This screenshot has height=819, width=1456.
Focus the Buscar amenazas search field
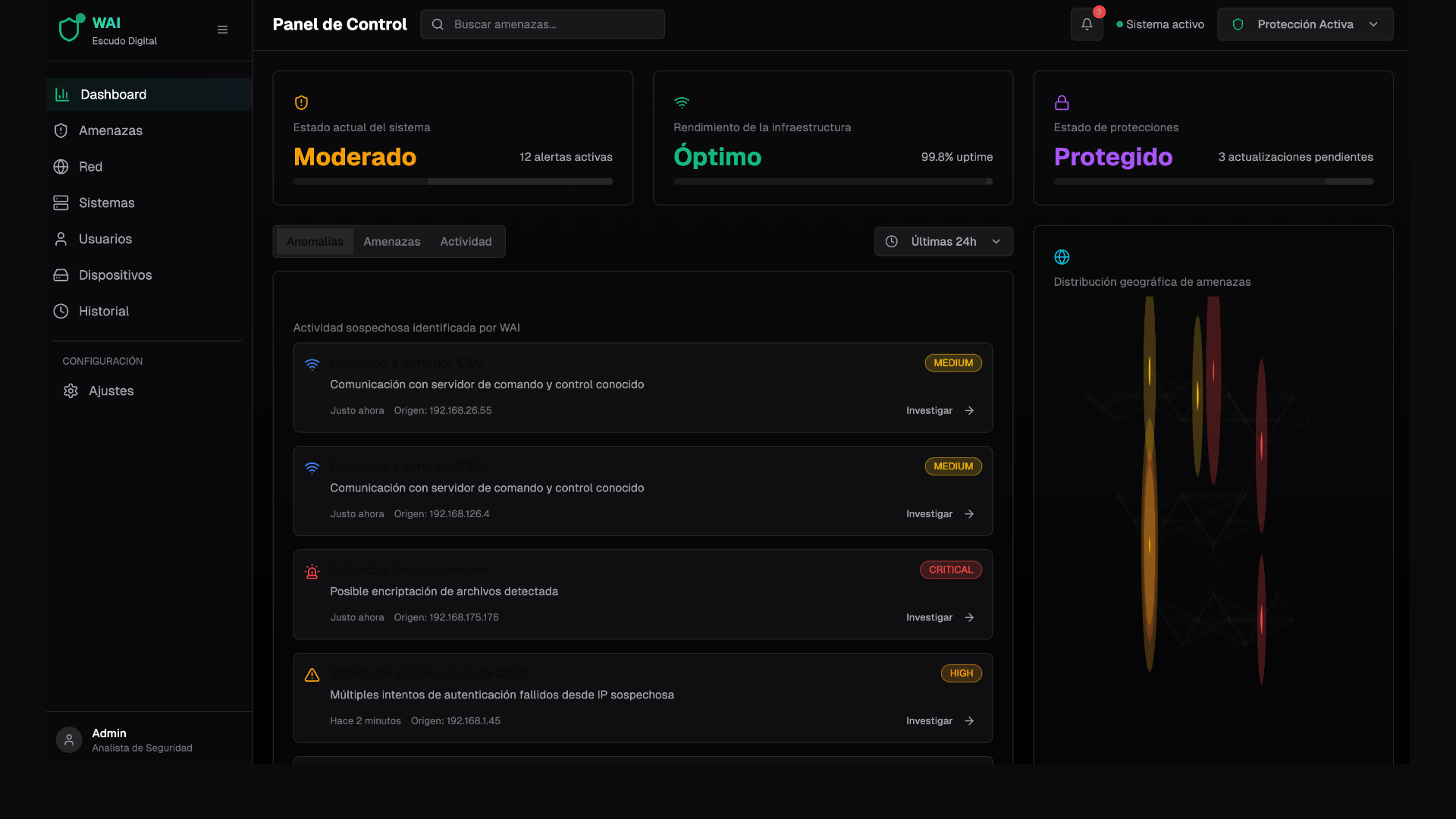(542, 24)
